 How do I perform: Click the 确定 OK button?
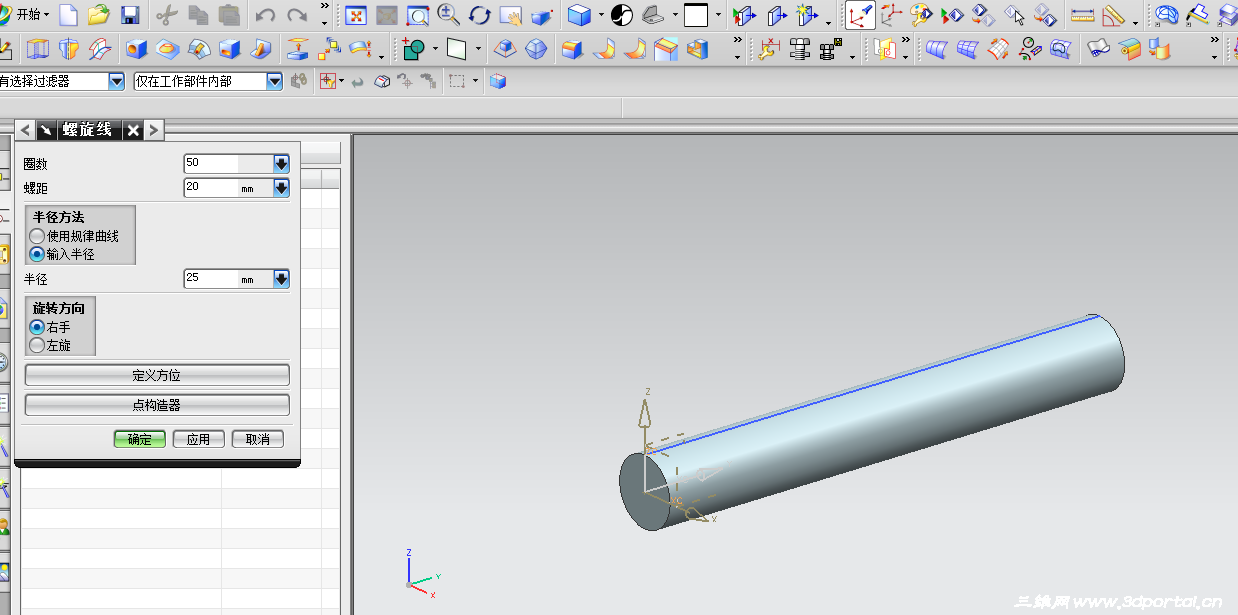coord(140,439)
